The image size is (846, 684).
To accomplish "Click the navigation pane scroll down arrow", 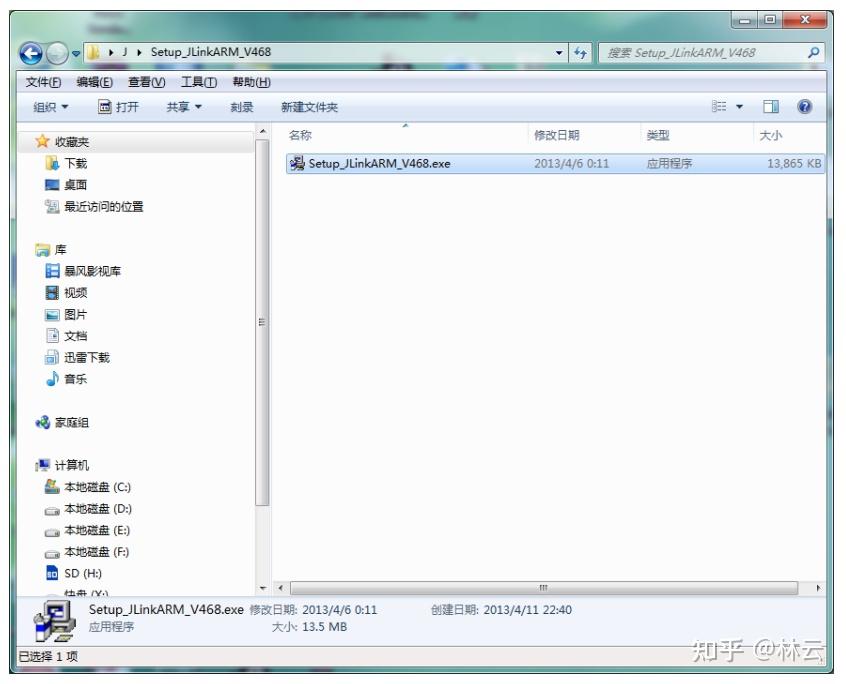I will (x=262, y=588).
